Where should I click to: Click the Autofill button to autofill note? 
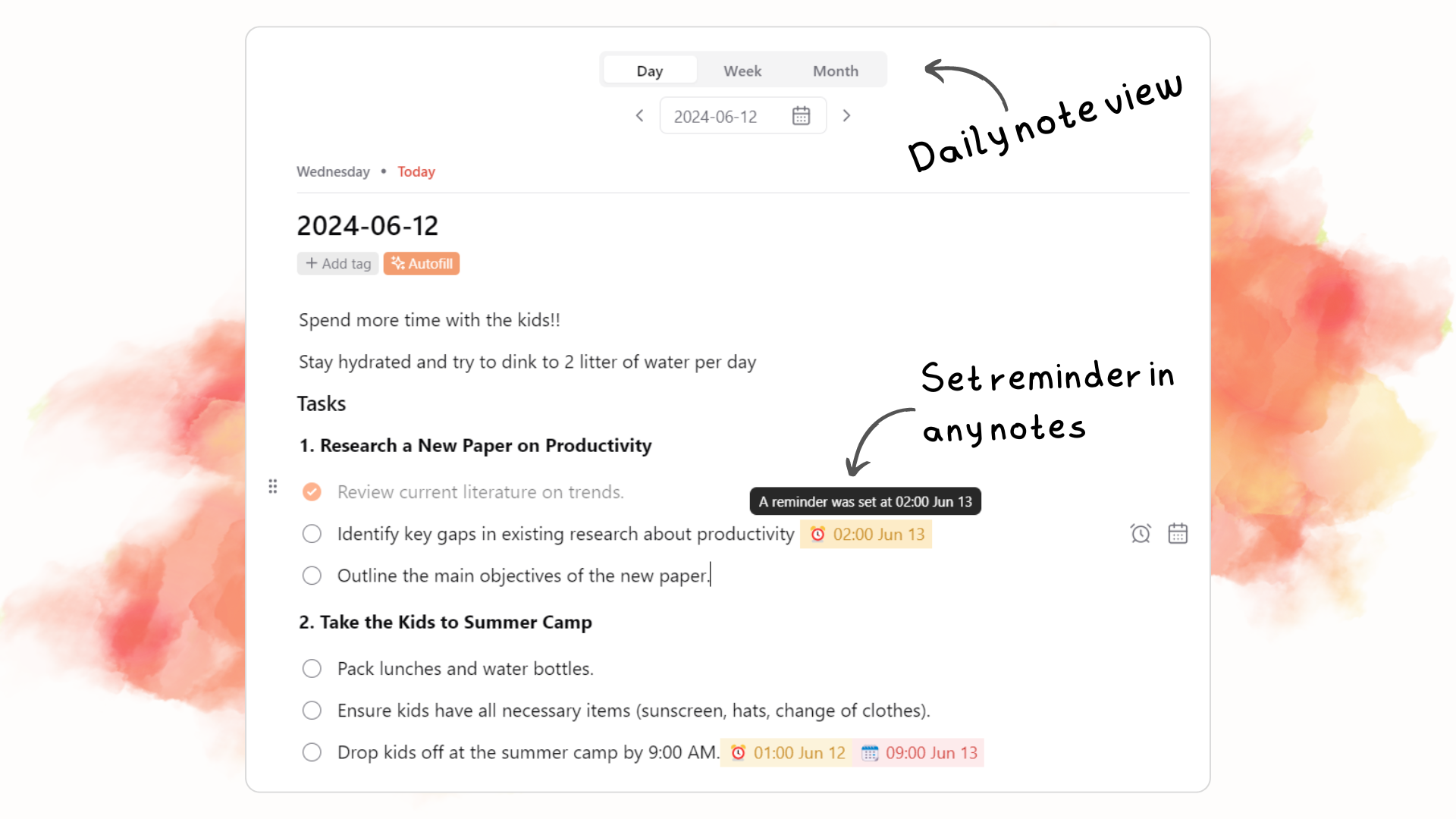[x=422, y=263]
